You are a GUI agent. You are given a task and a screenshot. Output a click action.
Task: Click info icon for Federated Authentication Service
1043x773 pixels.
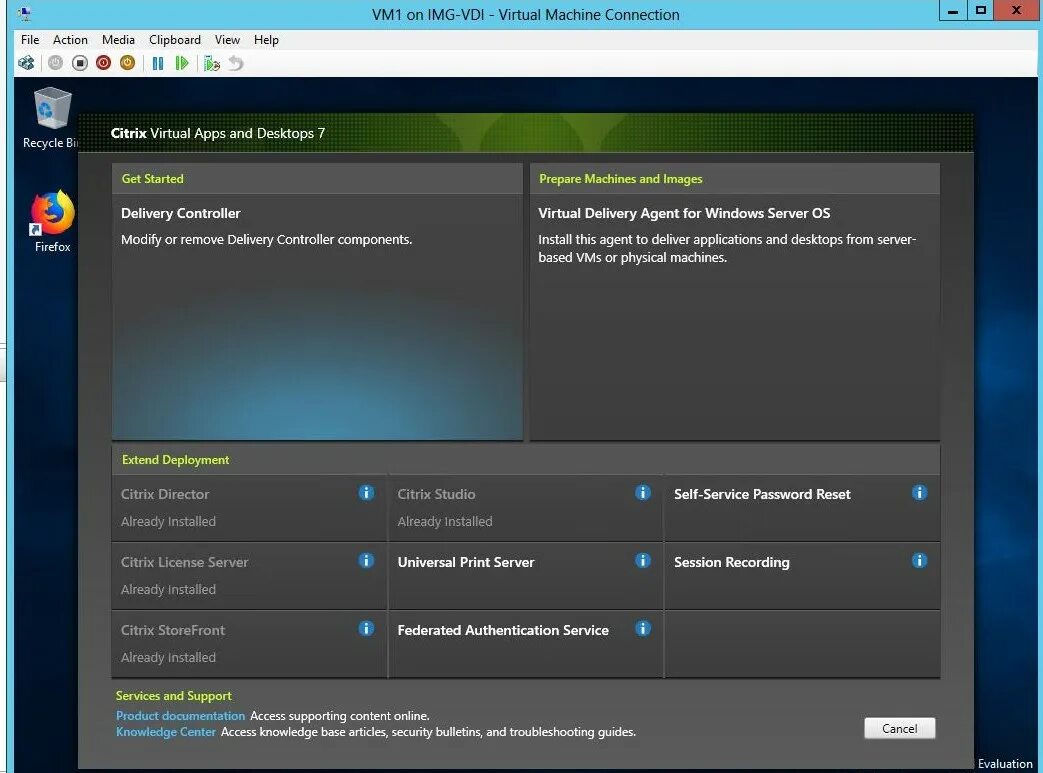(643, 628)
